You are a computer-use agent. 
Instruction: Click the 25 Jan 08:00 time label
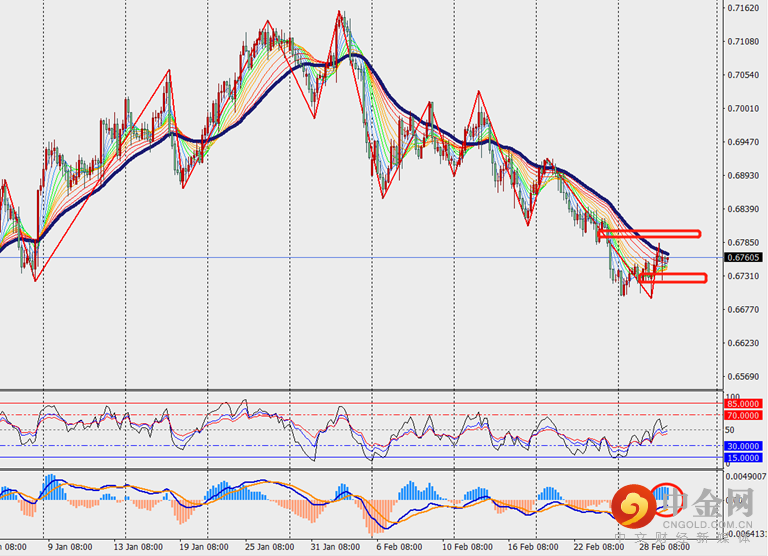(x=269, y=547)
